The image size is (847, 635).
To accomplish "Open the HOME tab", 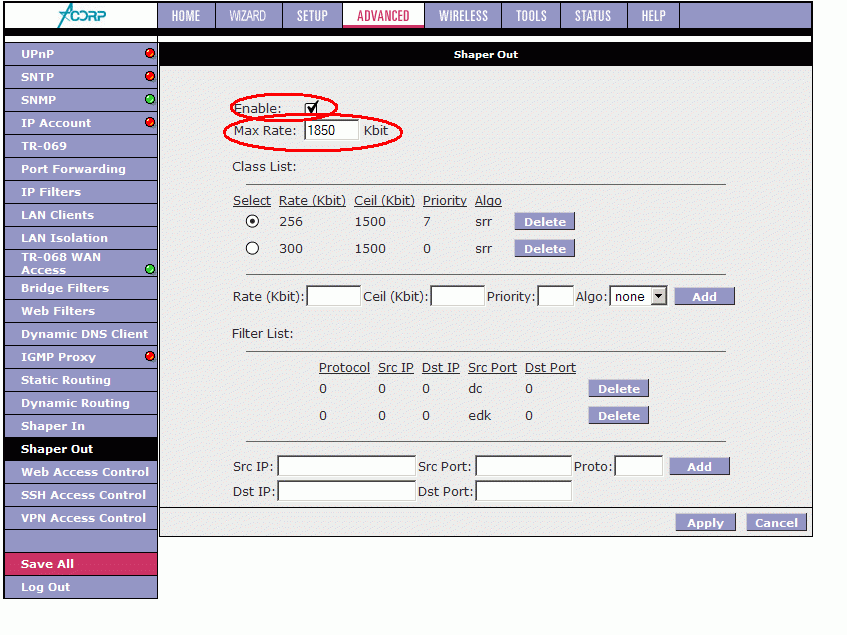I will (x=186, y=16).
